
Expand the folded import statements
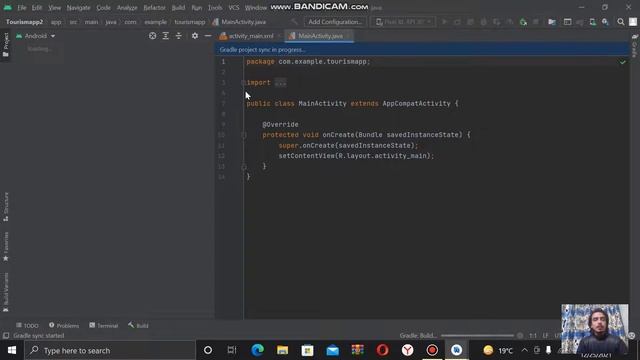pos(243,83)
